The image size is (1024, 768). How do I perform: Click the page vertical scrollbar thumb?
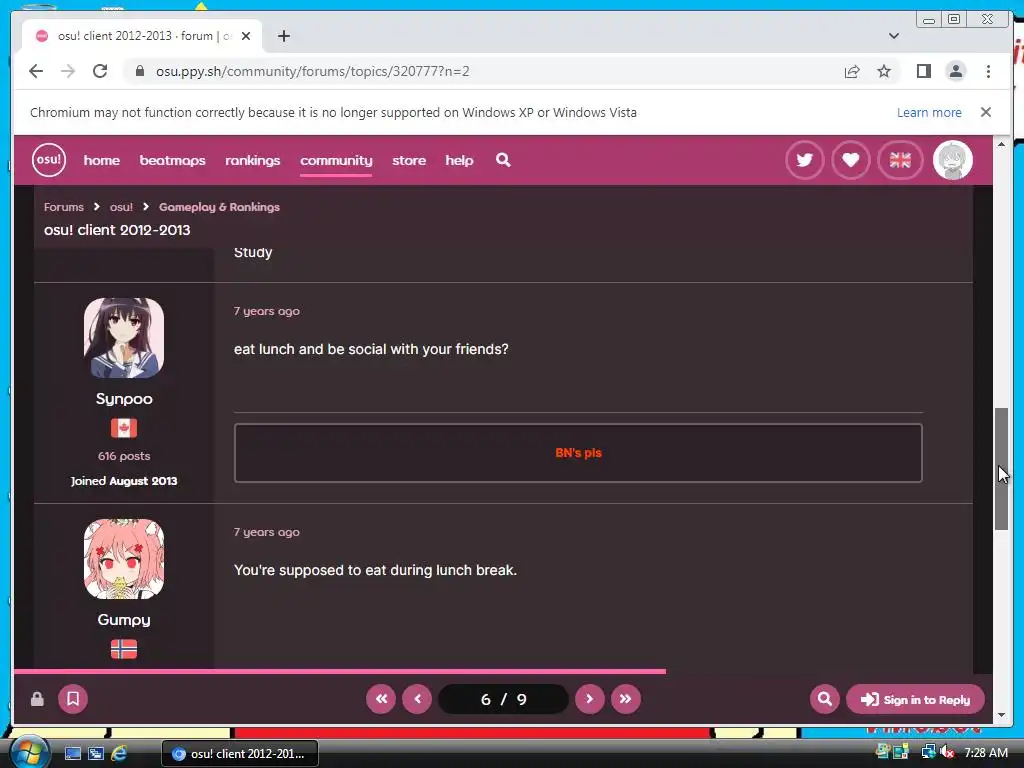pos(1002,469)
